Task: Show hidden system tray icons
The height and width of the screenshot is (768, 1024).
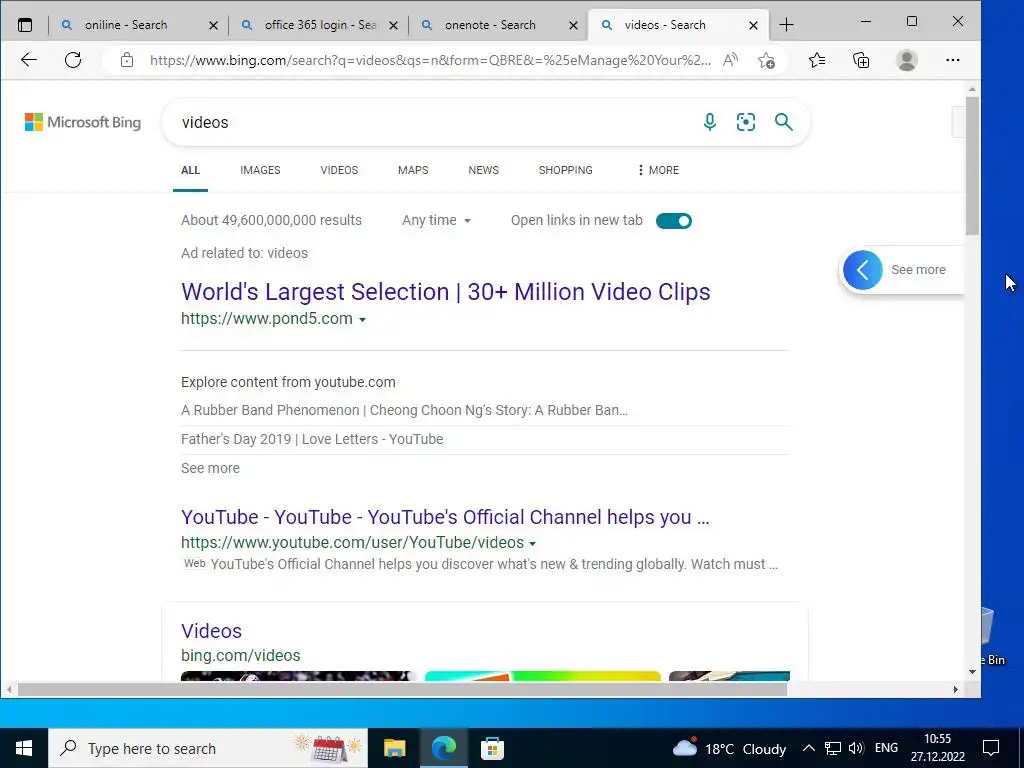Action: tap(808, 748)
